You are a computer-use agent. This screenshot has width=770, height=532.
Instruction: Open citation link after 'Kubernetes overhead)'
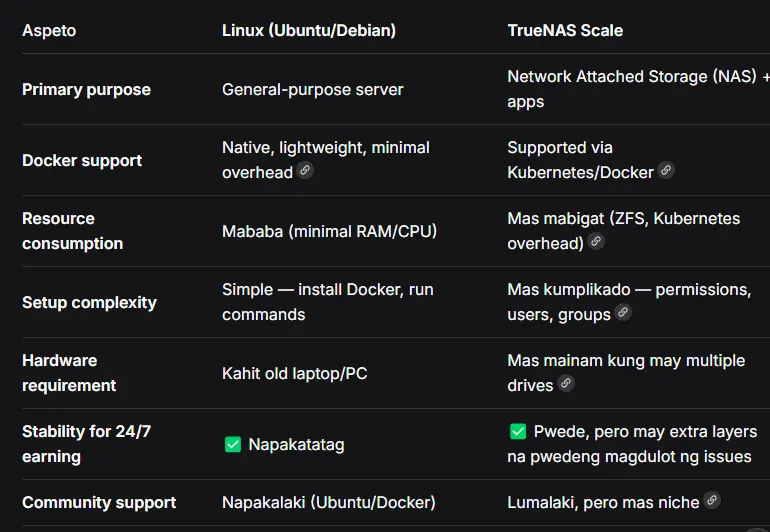596,241
